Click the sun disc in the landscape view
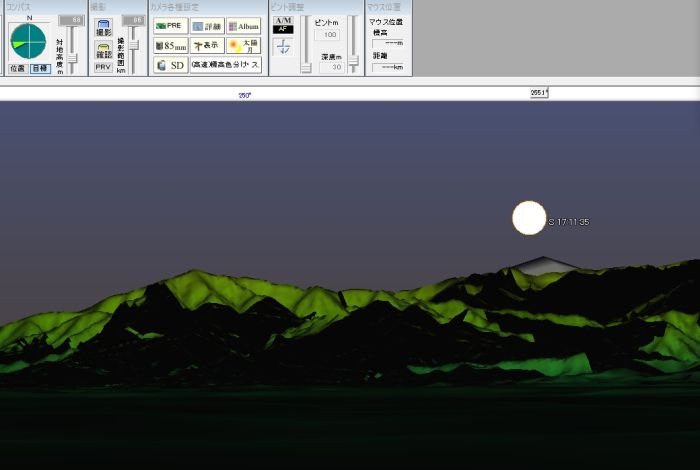 (x=529, y=218)
